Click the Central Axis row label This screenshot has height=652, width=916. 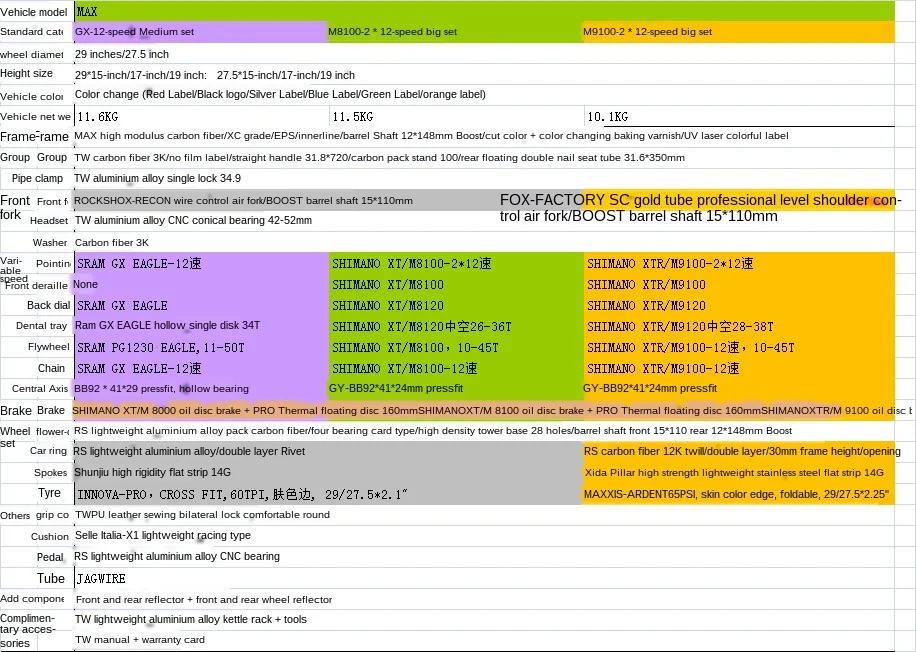40,389
